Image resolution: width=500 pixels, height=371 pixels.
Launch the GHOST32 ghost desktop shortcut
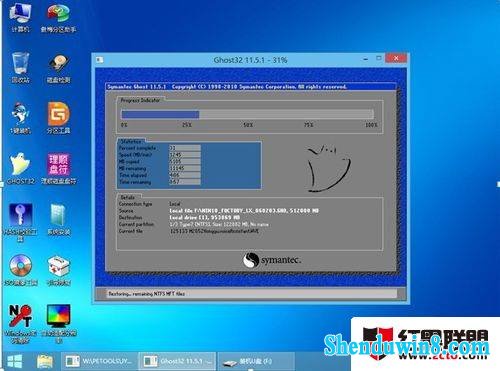[21, 169]
